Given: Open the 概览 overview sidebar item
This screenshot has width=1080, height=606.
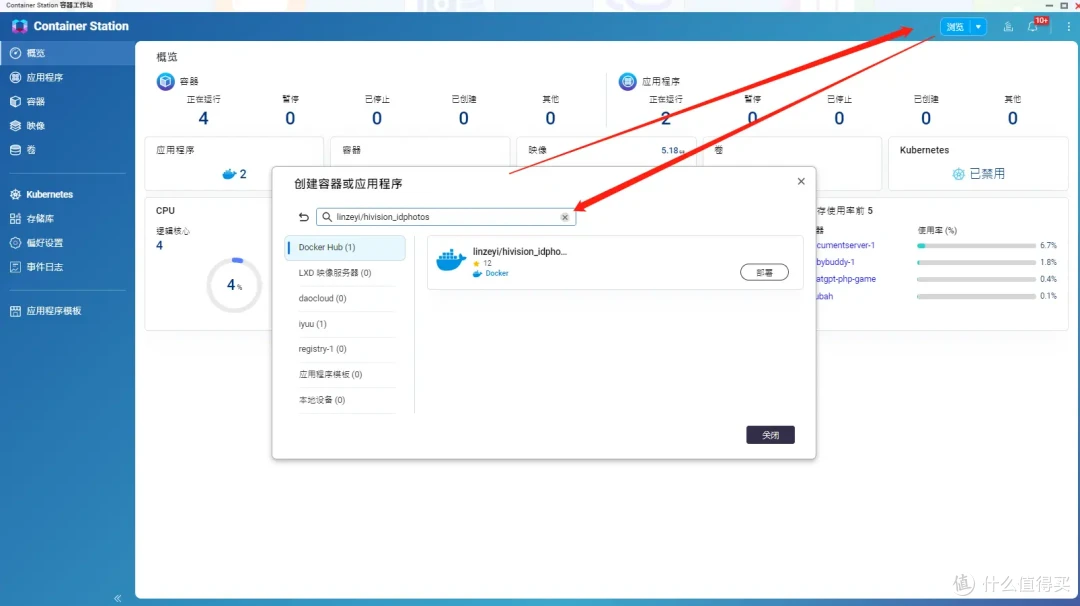Looking at the screenshot, I should (x=67, y=53).
